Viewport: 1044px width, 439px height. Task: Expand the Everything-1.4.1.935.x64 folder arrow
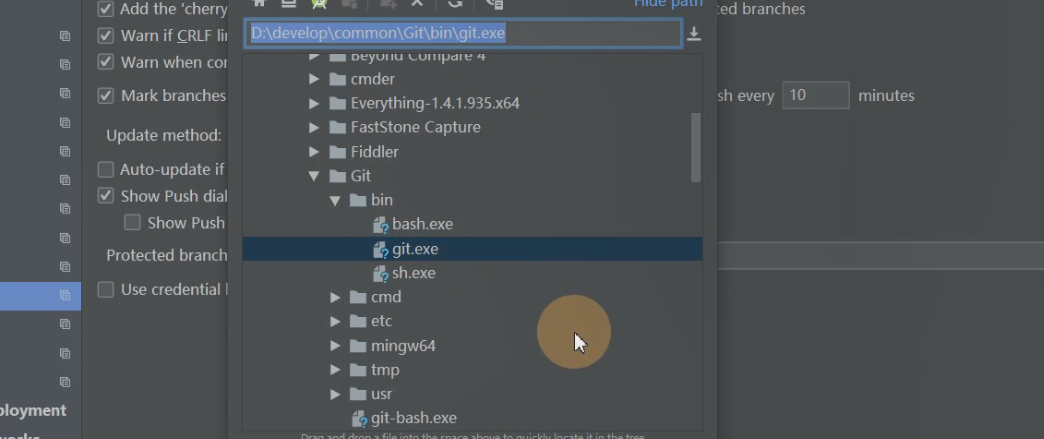314,103
